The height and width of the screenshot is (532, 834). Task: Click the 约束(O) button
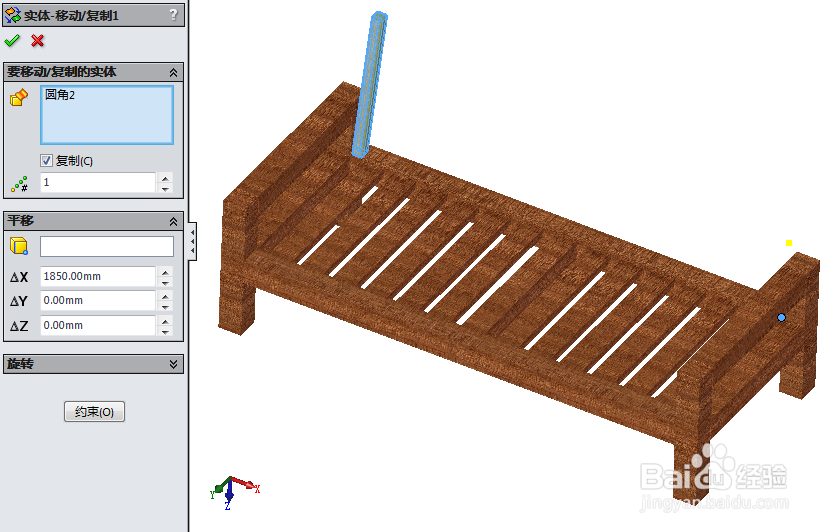click(94, 411)
